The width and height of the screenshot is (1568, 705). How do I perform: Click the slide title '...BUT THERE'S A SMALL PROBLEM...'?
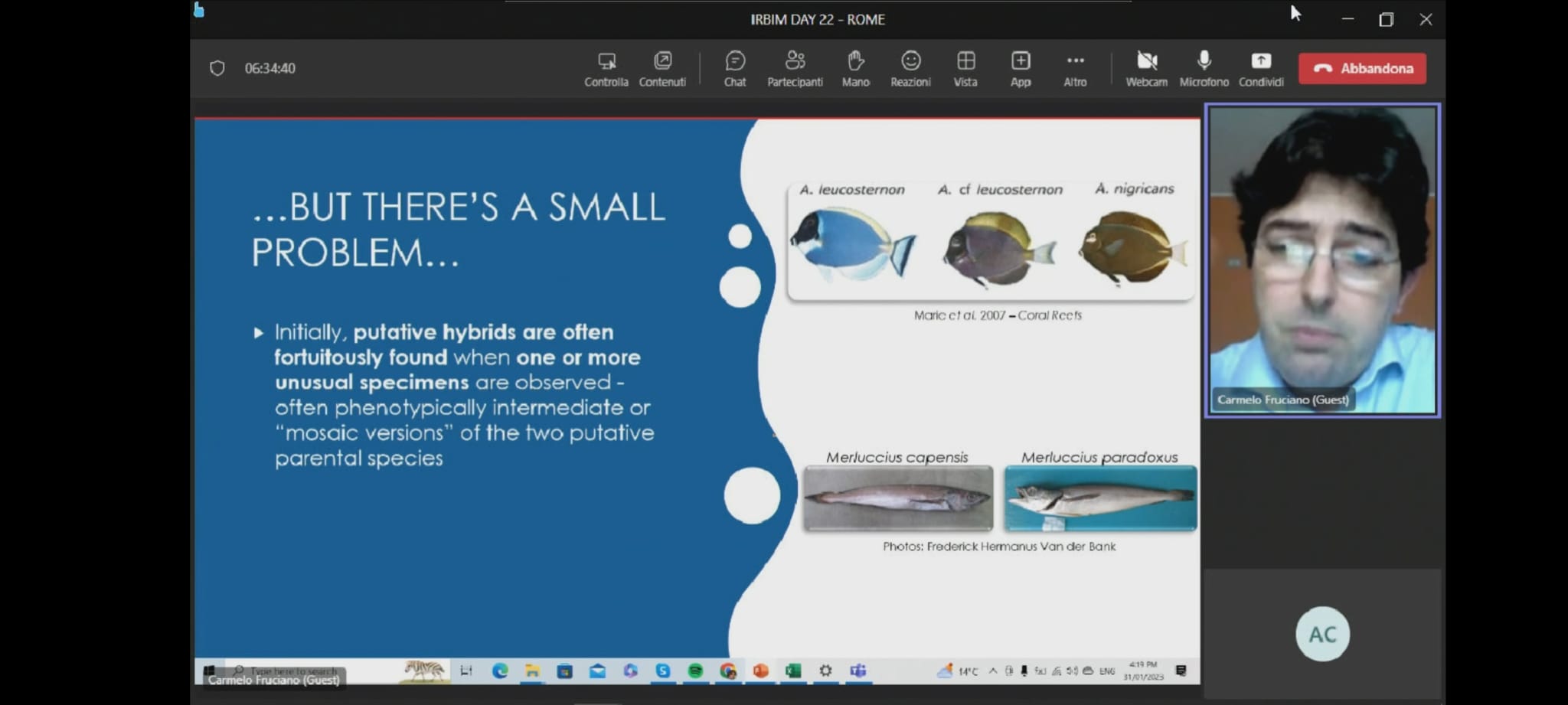(x=459, y=230)
